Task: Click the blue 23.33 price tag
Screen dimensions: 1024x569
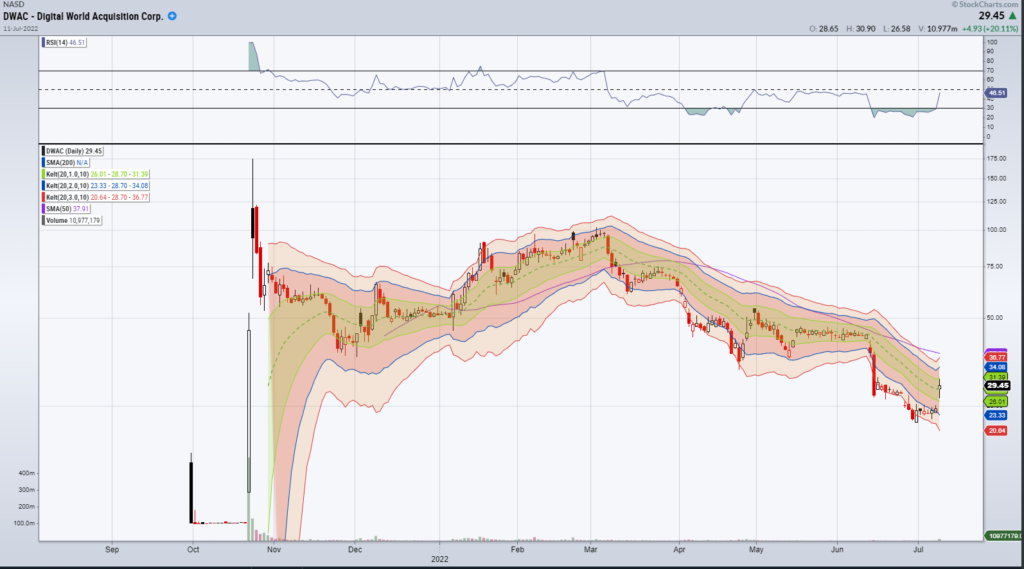Action: click(996, 415)
